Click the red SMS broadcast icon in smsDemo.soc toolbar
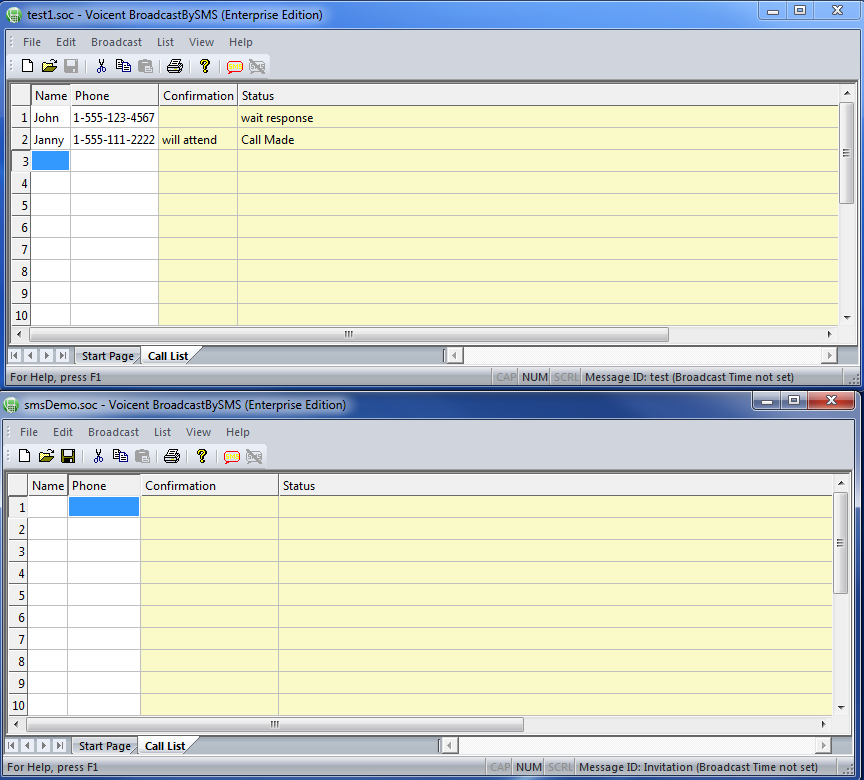Image resolution: width=864 pixels, height=780 pixels. coord(231,457)
